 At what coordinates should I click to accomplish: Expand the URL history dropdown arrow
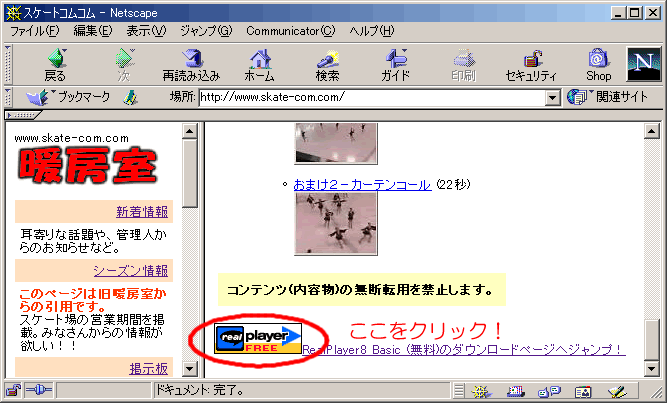click(x=552, y=98)
